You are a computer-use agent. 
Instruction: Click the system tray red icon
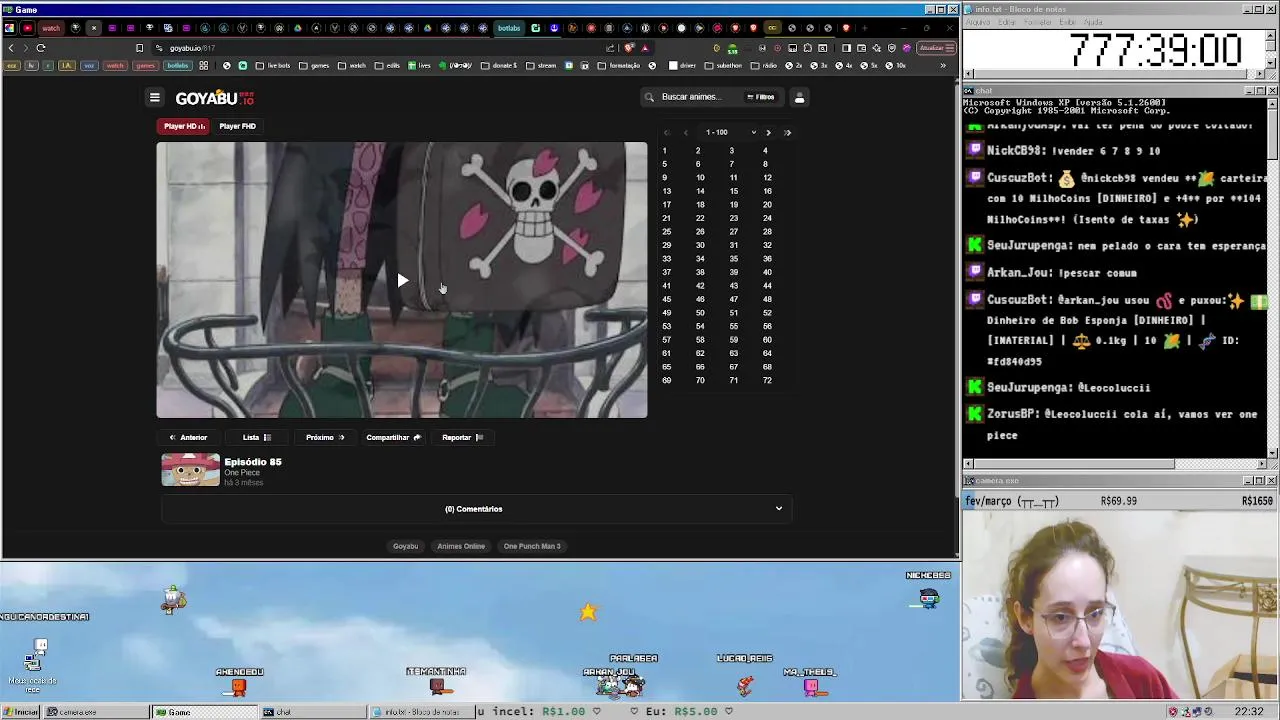pos(1173,712)
